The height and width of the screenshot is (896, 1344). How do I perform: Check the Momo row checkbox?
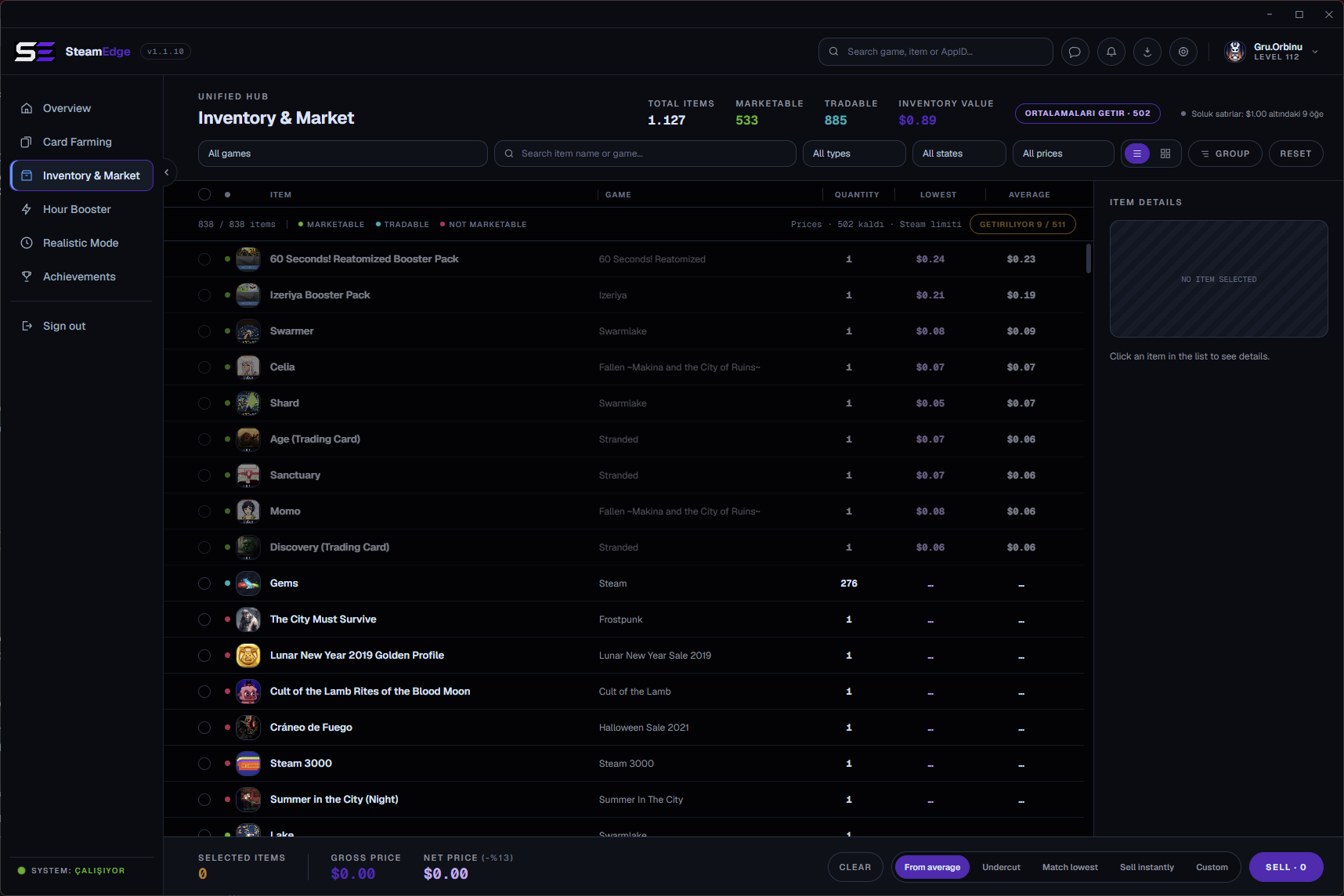click(x=204, y=511)
